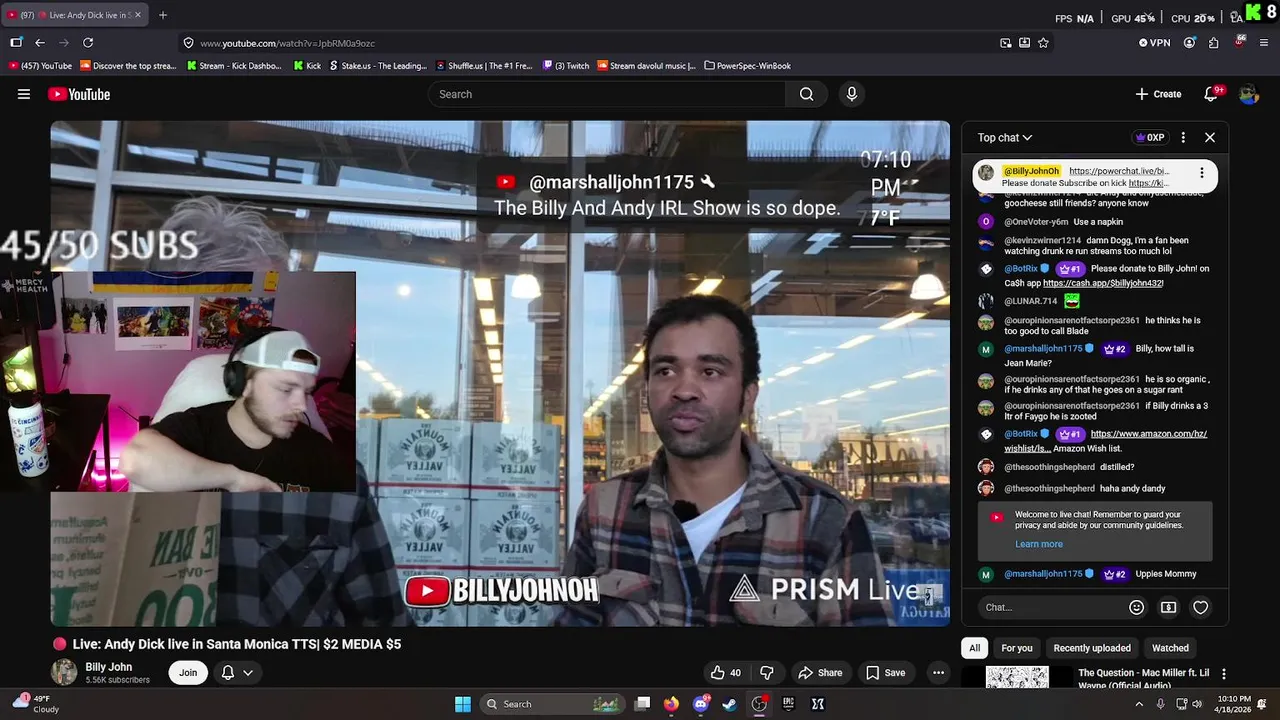This screenshot has width=1280, height=720.
Task: Expand the Top chat dropdown
Action: pos(1005,138)
